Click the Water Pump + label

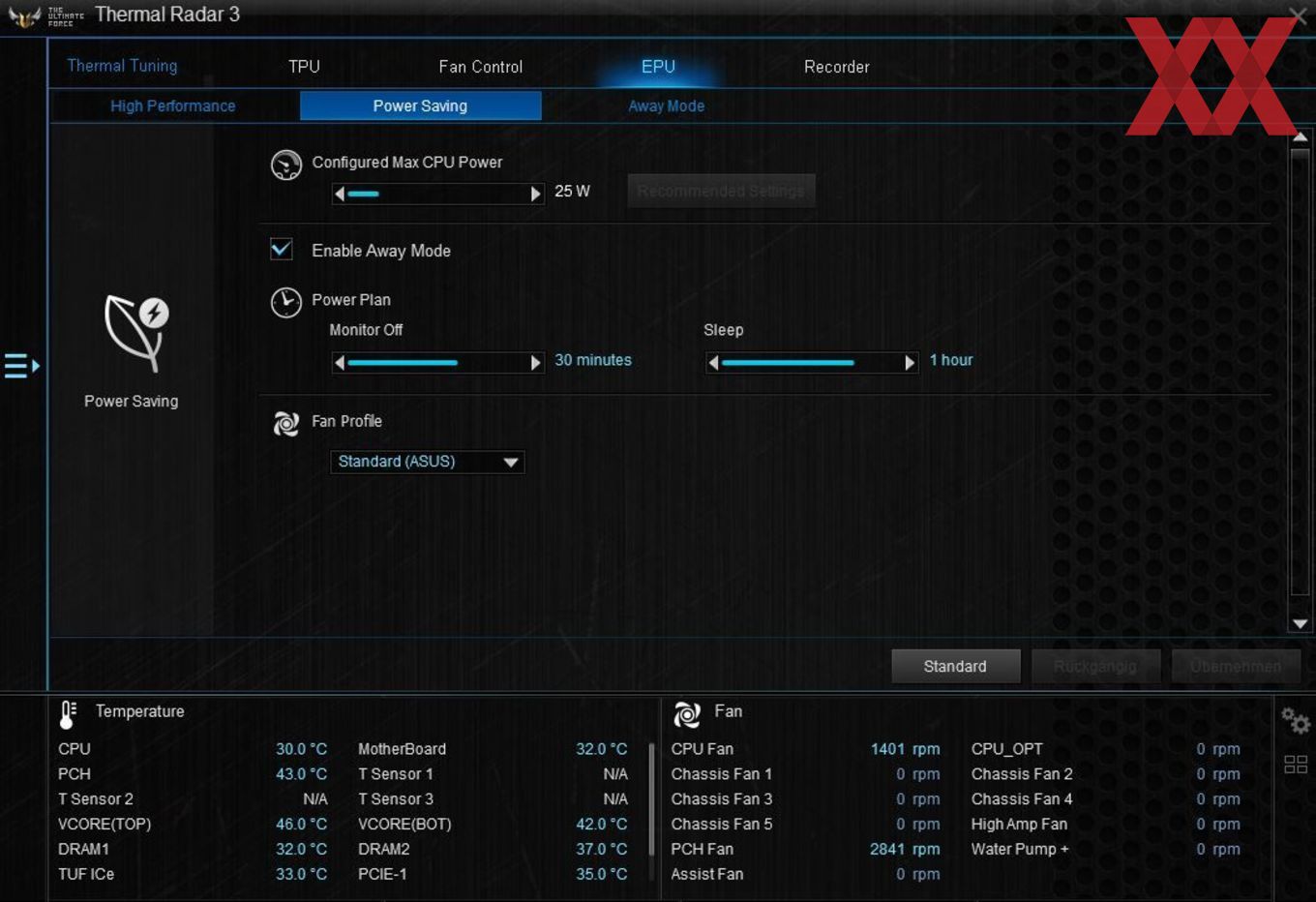(x=1020, y=850)
